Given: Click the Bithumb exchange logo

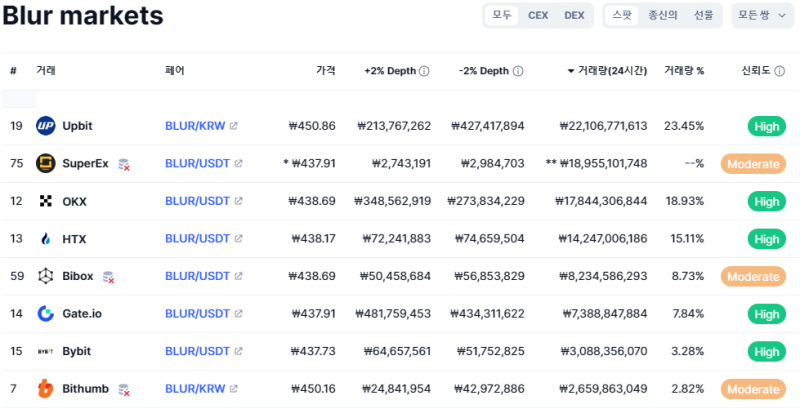Looking at the screenshot, I should (45, 389).
